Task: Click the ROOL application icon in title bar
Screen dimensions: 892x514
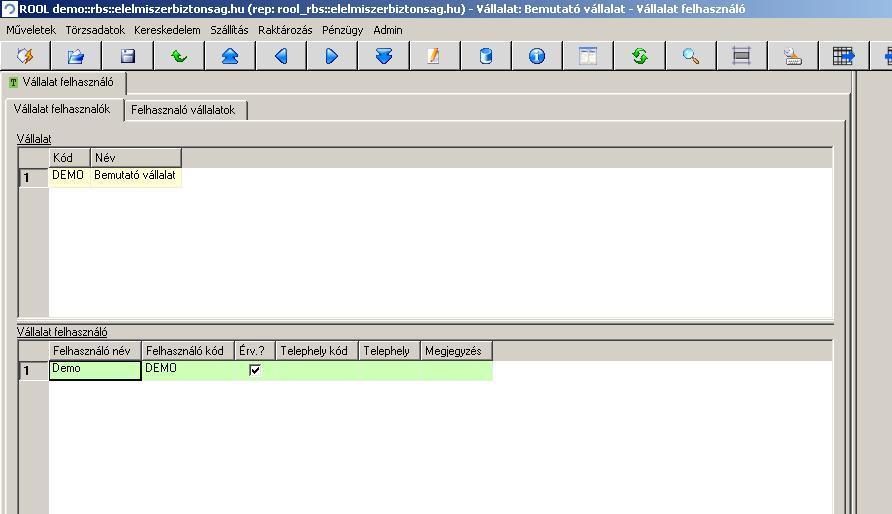Action: coord(10,9)
